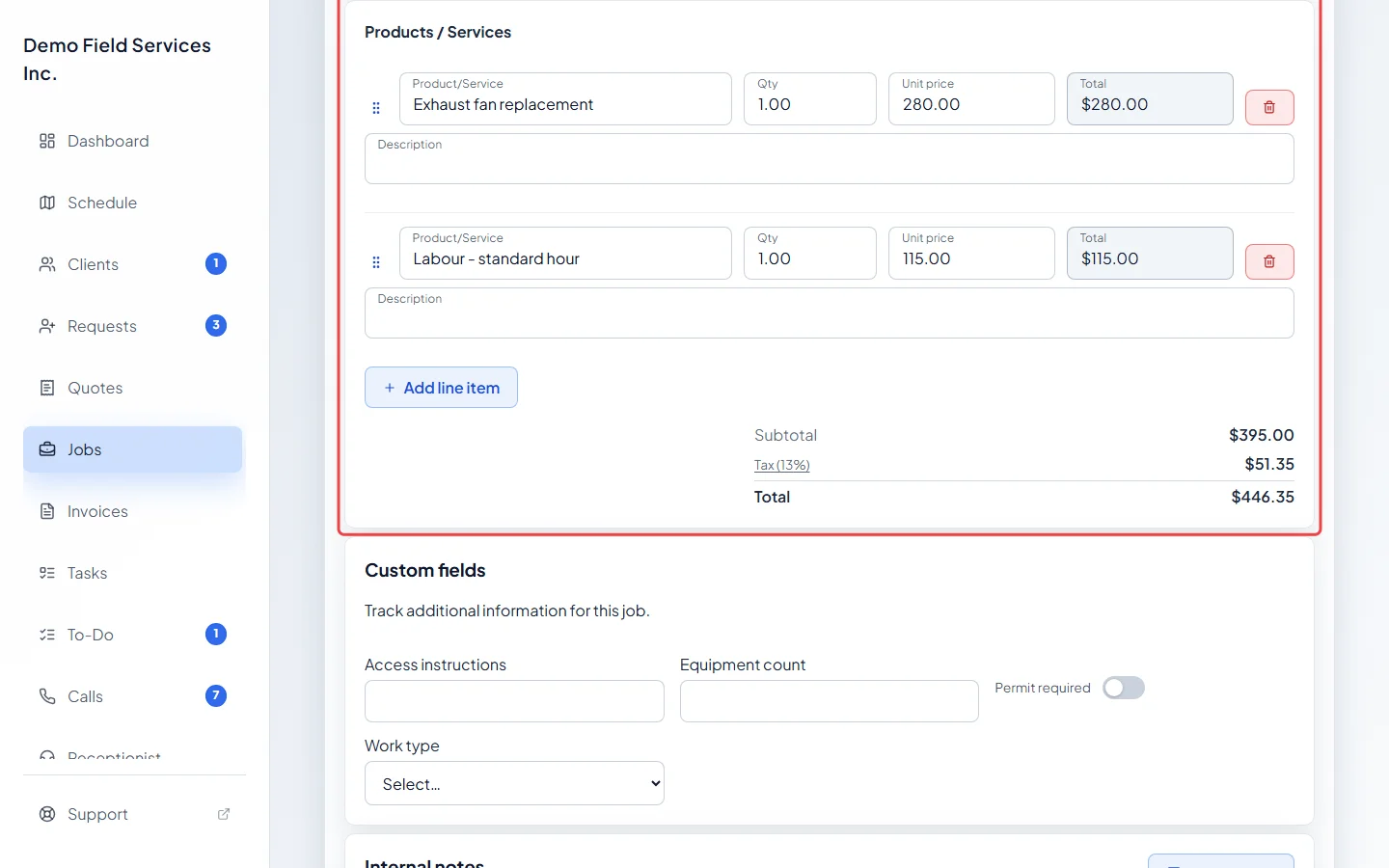Click the Tasks list icon
1389x868 pixels.
pyautogui.click(x=47, y=573)
